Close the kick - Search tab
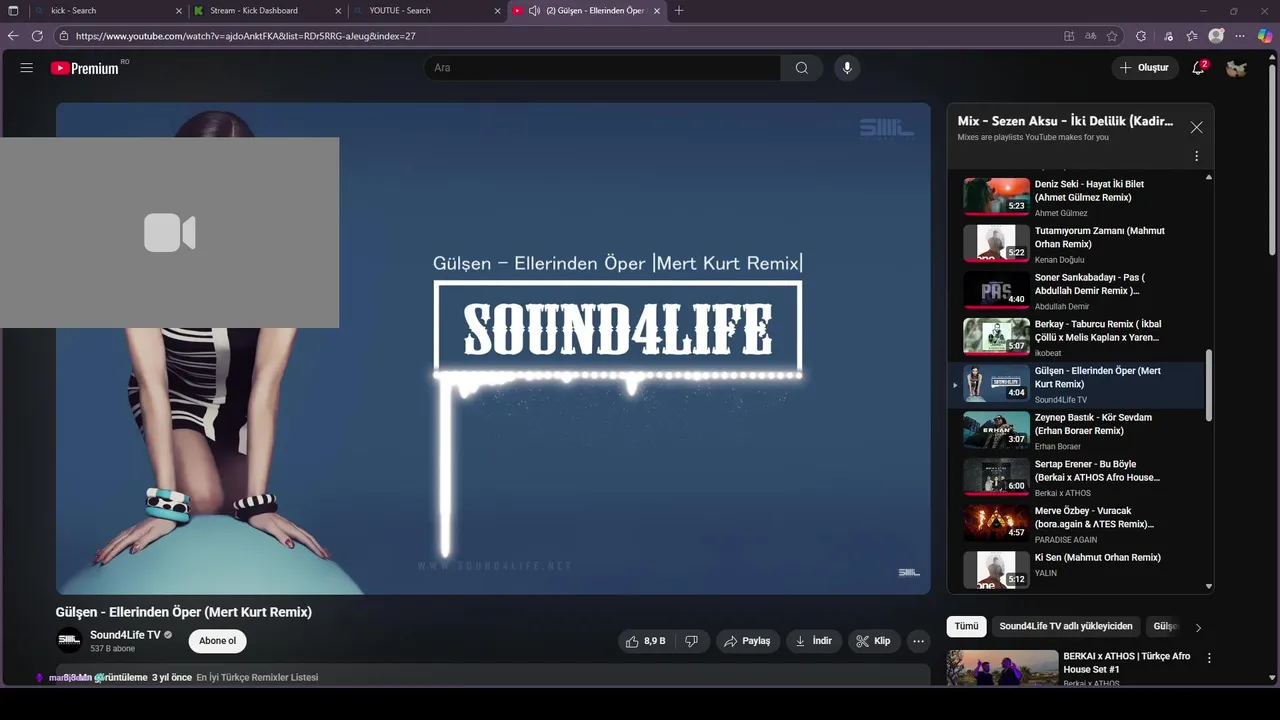This screenshot has height=720, width=1280. click(179, 10)
